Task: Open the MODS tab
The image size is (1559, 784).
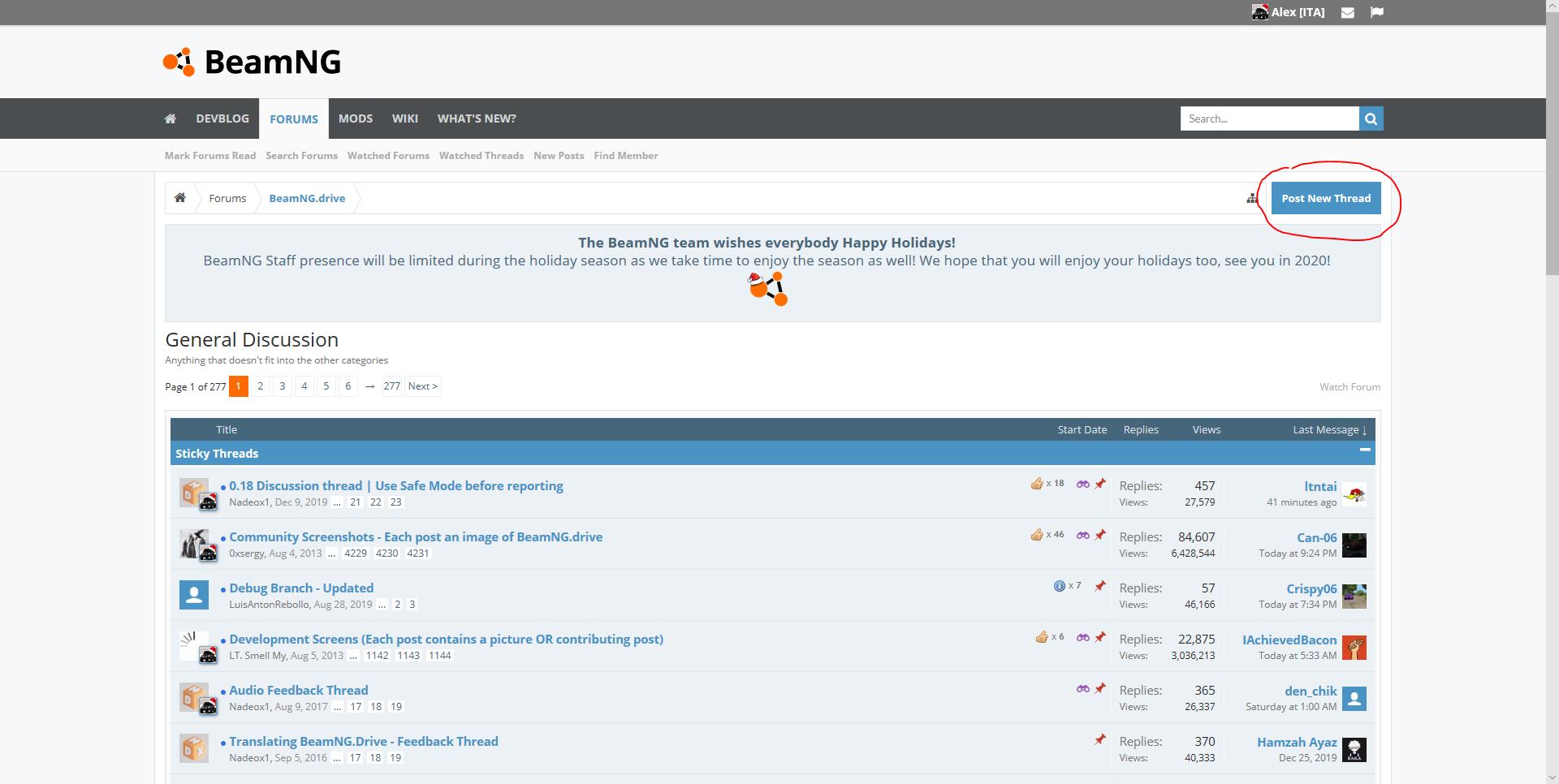Action: pos(356,118)
